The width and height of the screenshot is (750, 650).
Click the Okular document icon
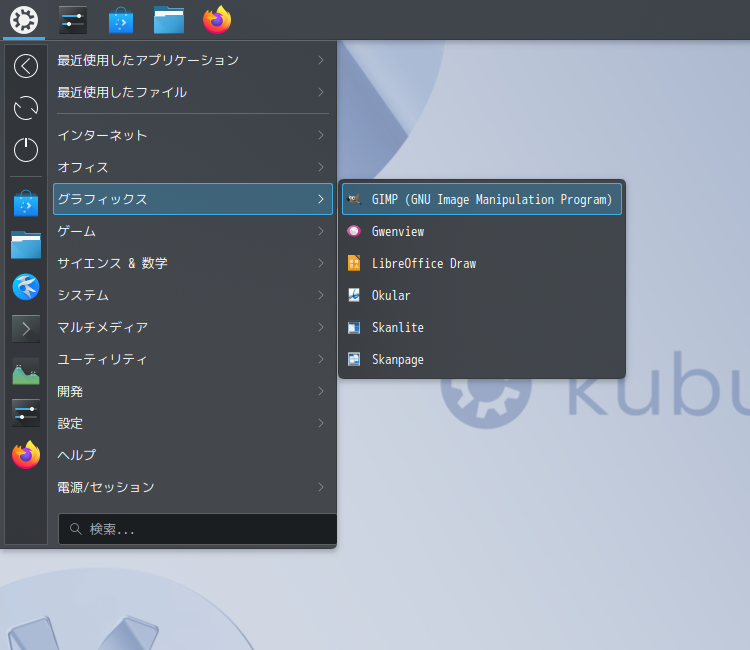point(354,295)
